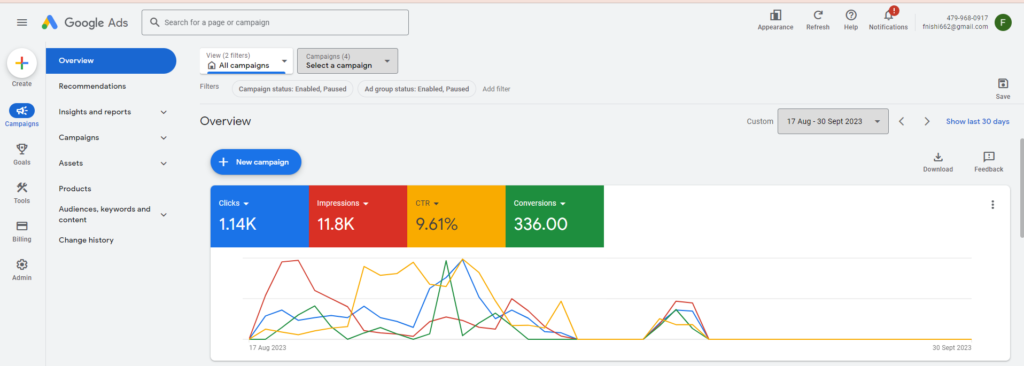Click the account email fnishi662@gmail.com
The height and width of the screenshot is (366, 1024).
(x=955, y=27)
